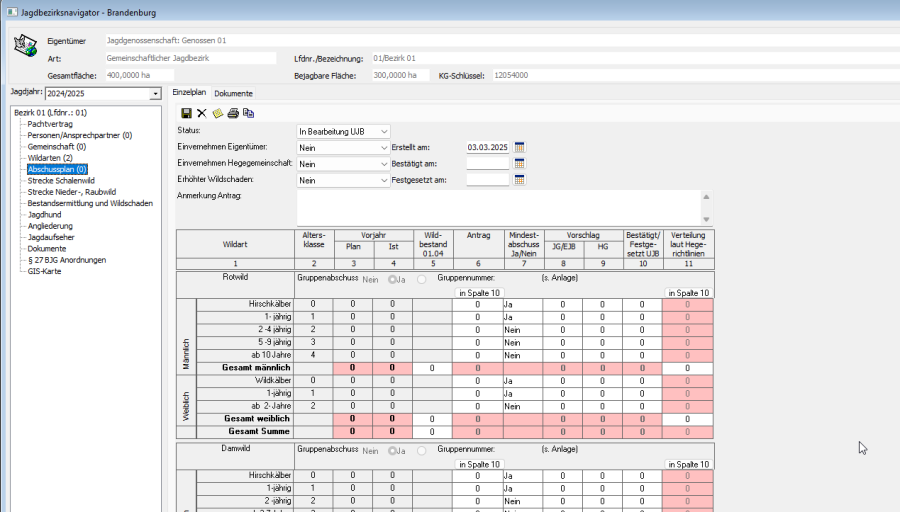900x512 pixels.
Task: Click the black X delete icon
Action: 201,113
